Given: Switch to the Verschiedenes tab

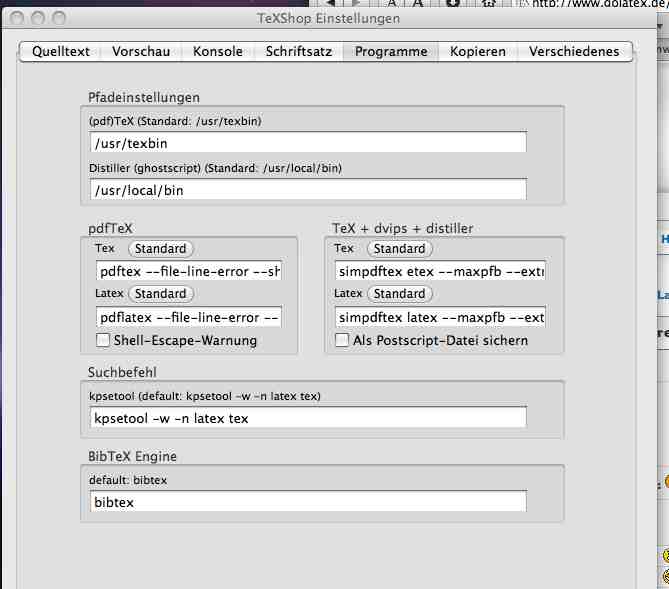Looking at the screenshot, I should point(574,52).
